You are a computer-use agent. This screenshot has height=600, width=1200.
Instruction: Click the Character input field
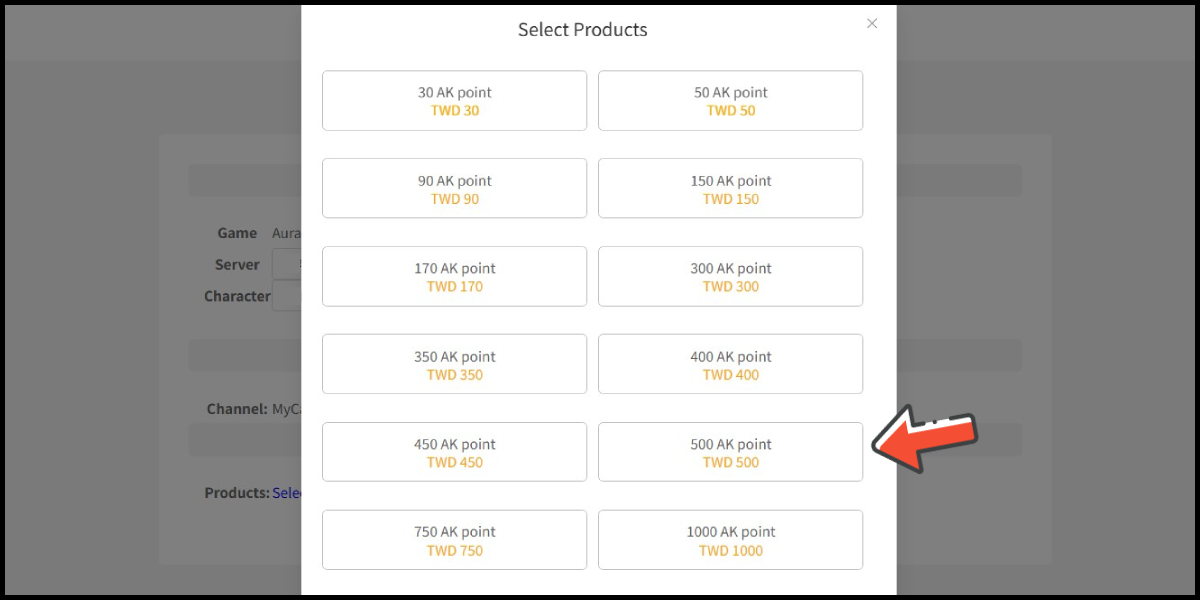coord(287,296)
